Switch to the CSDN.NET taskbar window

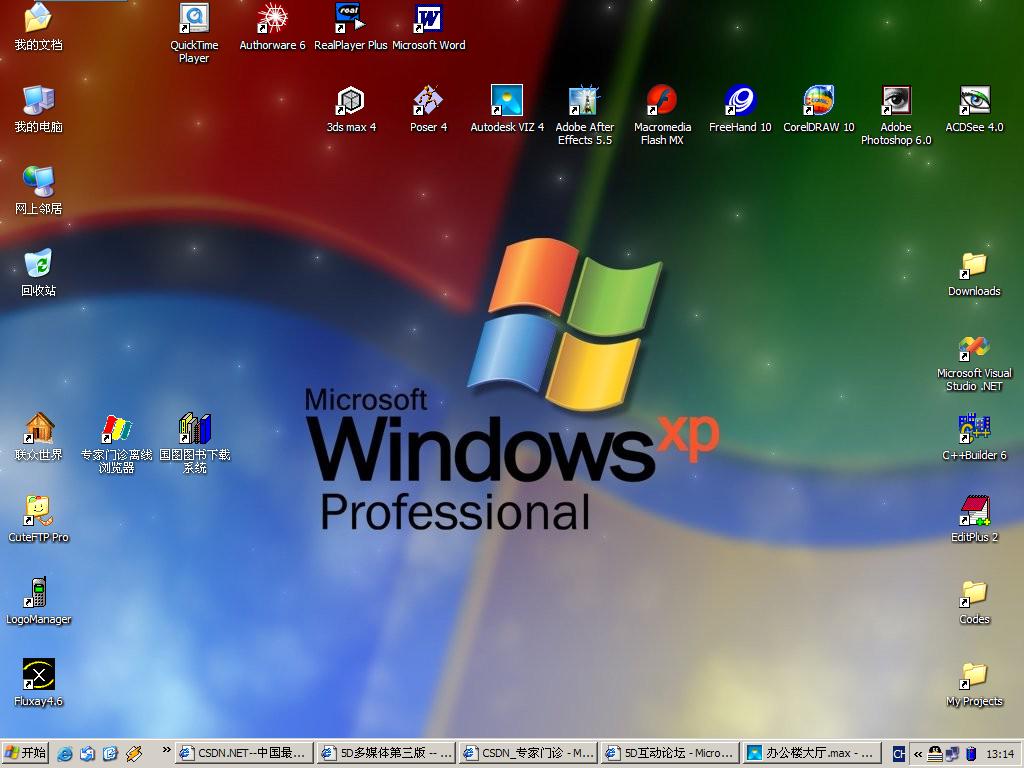243,753
